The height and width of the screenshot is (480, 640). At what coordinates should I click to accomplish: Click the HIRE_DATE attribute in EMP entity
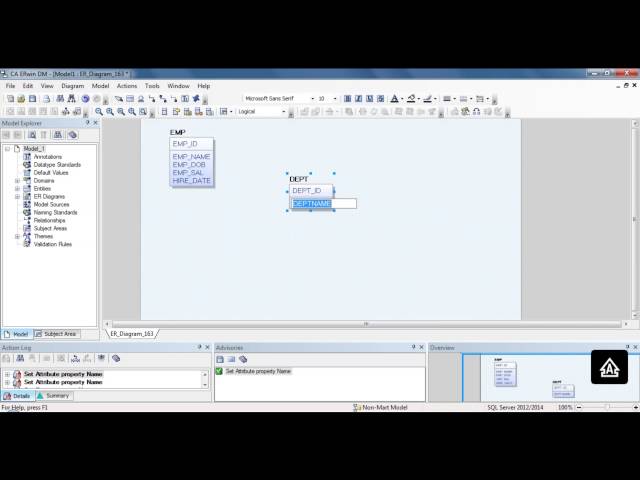point(191,180)
